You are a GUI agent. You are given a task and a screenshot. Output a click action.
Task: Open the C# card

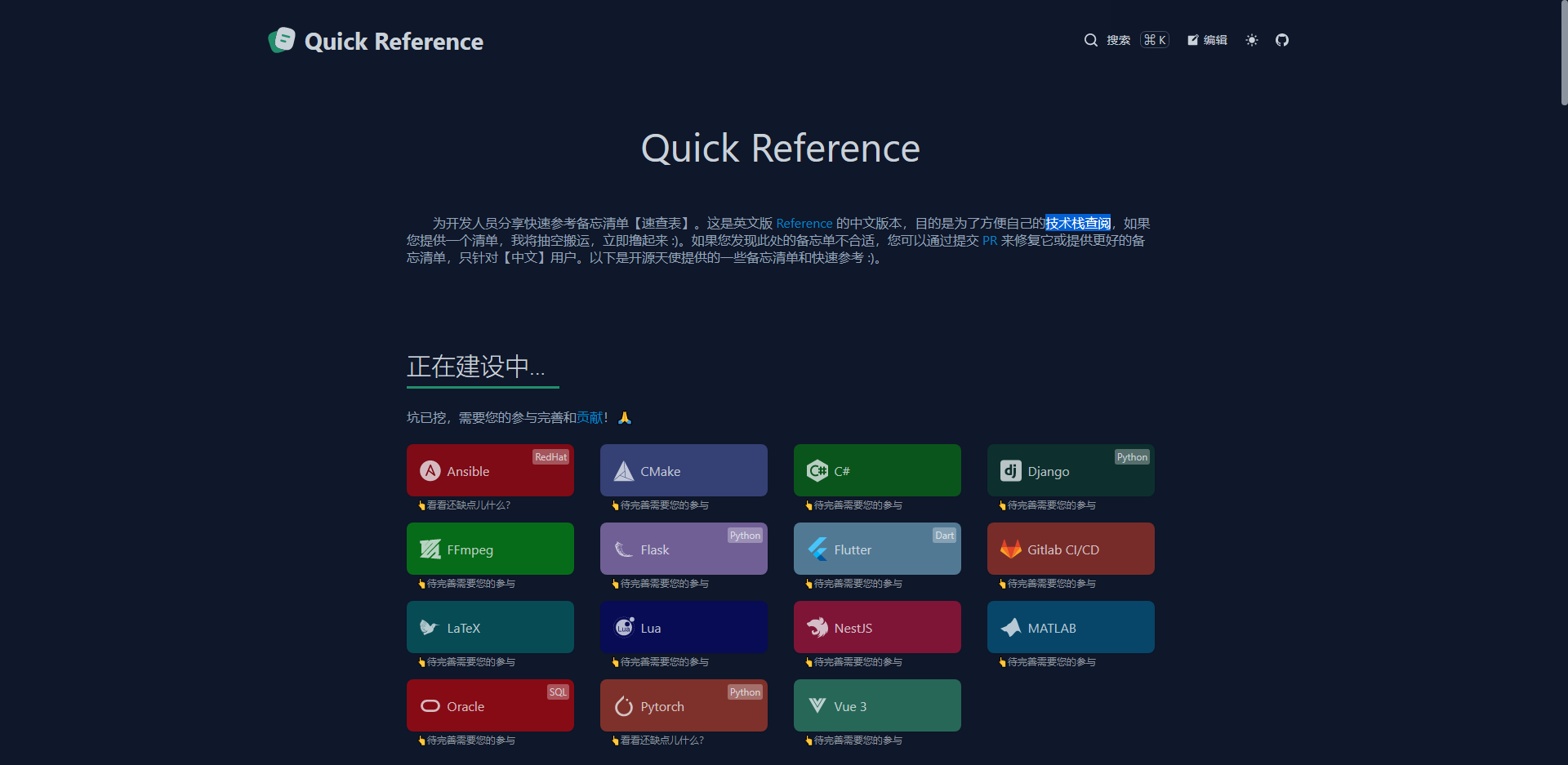[877, 470]
